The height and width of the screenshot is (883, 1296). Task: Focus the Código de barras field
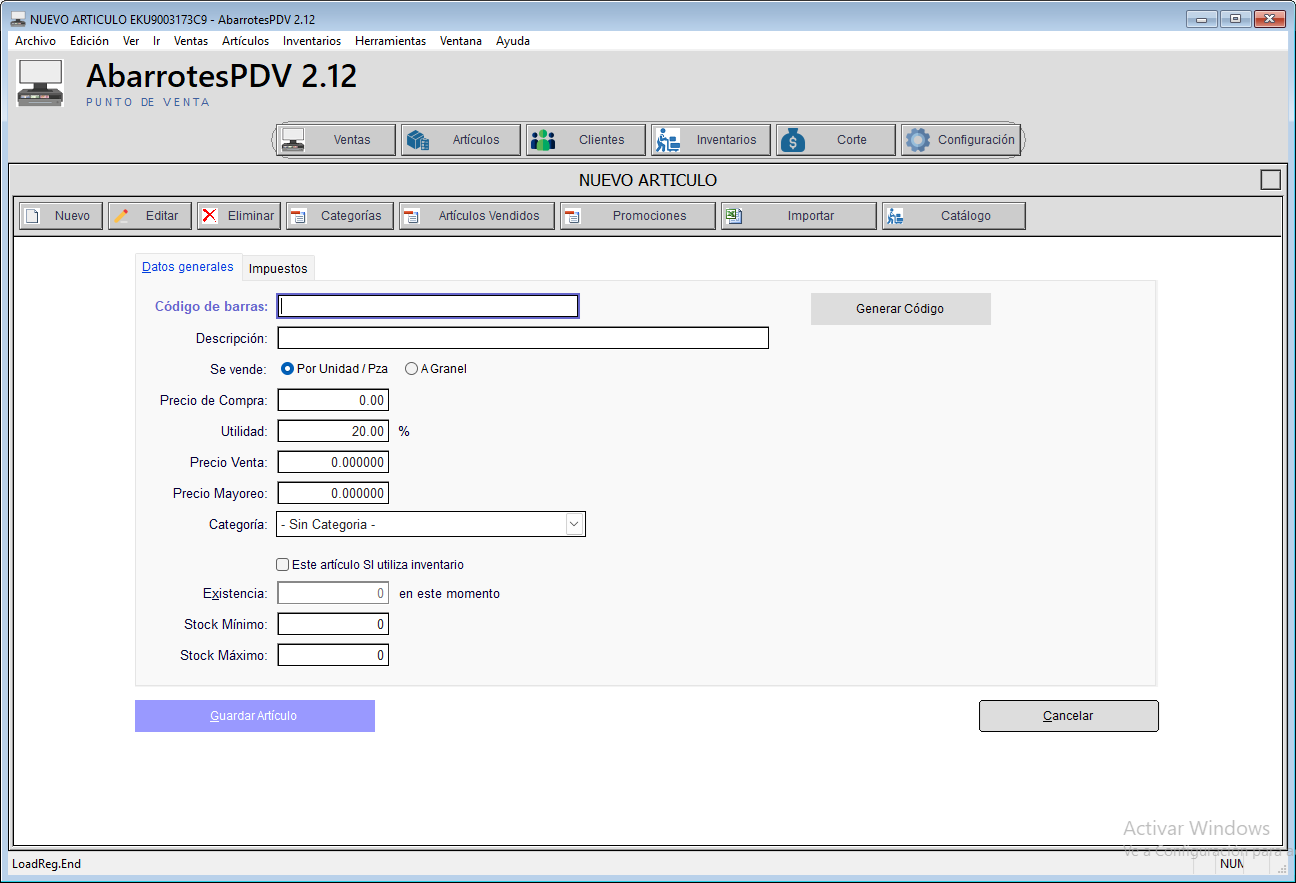pyautogui.click(x=428, y=306)
